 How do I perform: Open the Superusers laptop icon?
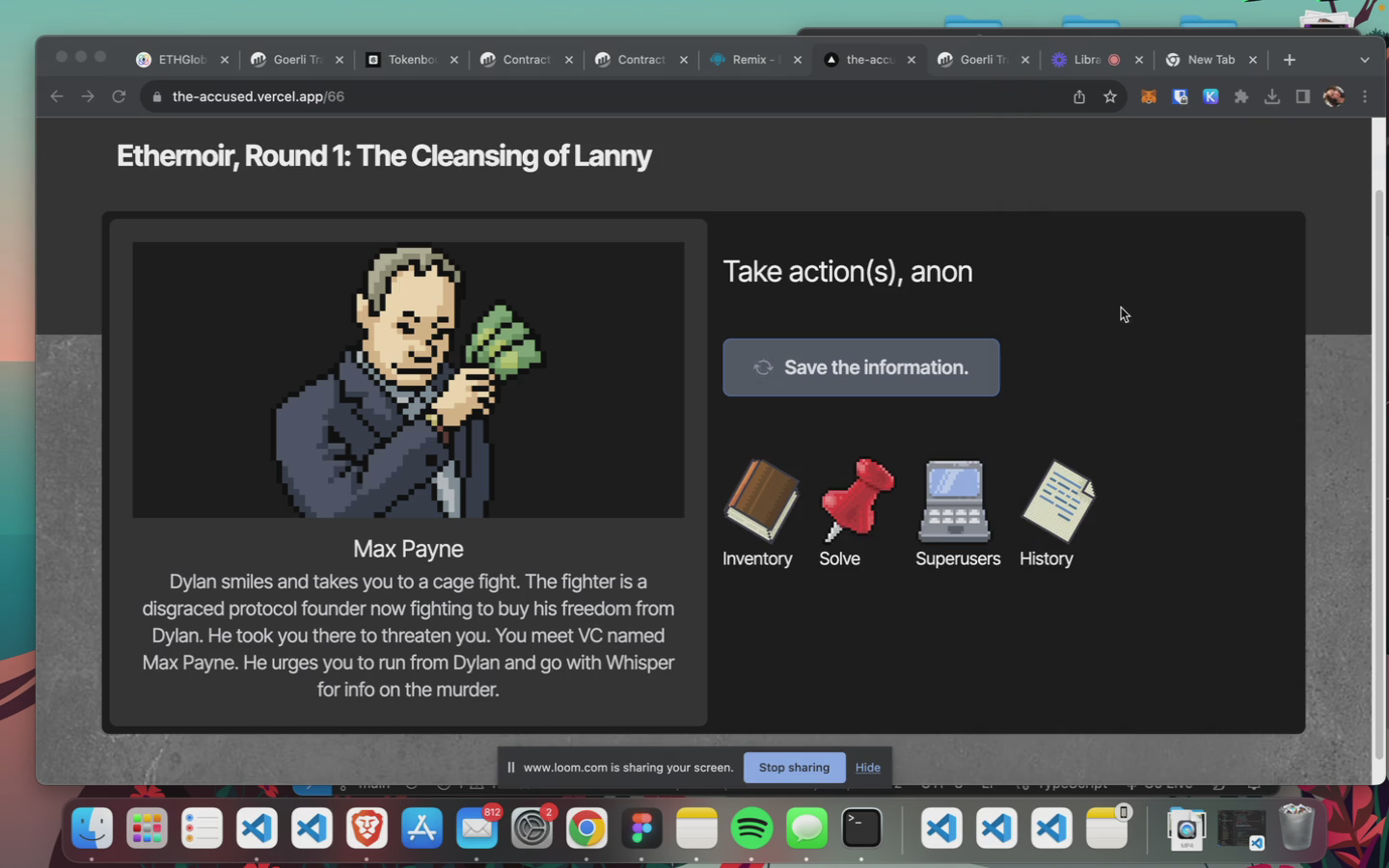pyautogui.click(x=954, y=501)
